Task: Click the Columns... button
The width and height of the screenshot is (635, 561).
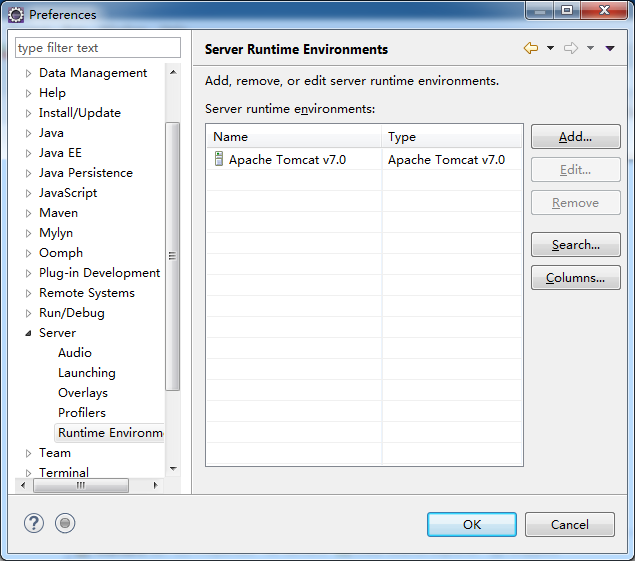Action: coord(575,278)
